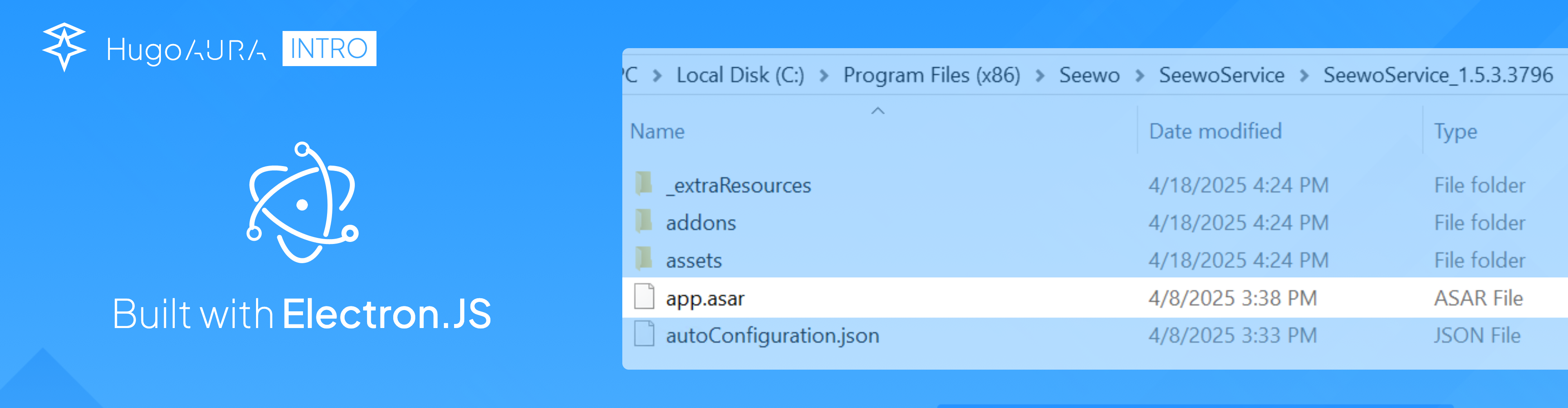
Task: Select the addons folder icon
Action: [x=644, y=221]
